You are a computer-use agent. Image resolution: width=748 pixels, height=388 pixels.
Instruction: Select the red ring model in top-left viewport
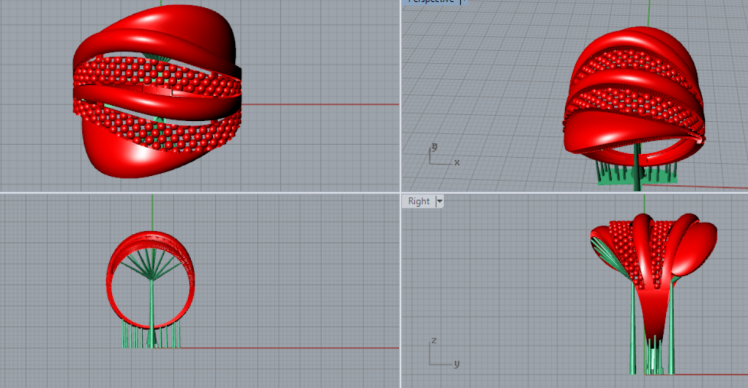click(x=157, y=92)
